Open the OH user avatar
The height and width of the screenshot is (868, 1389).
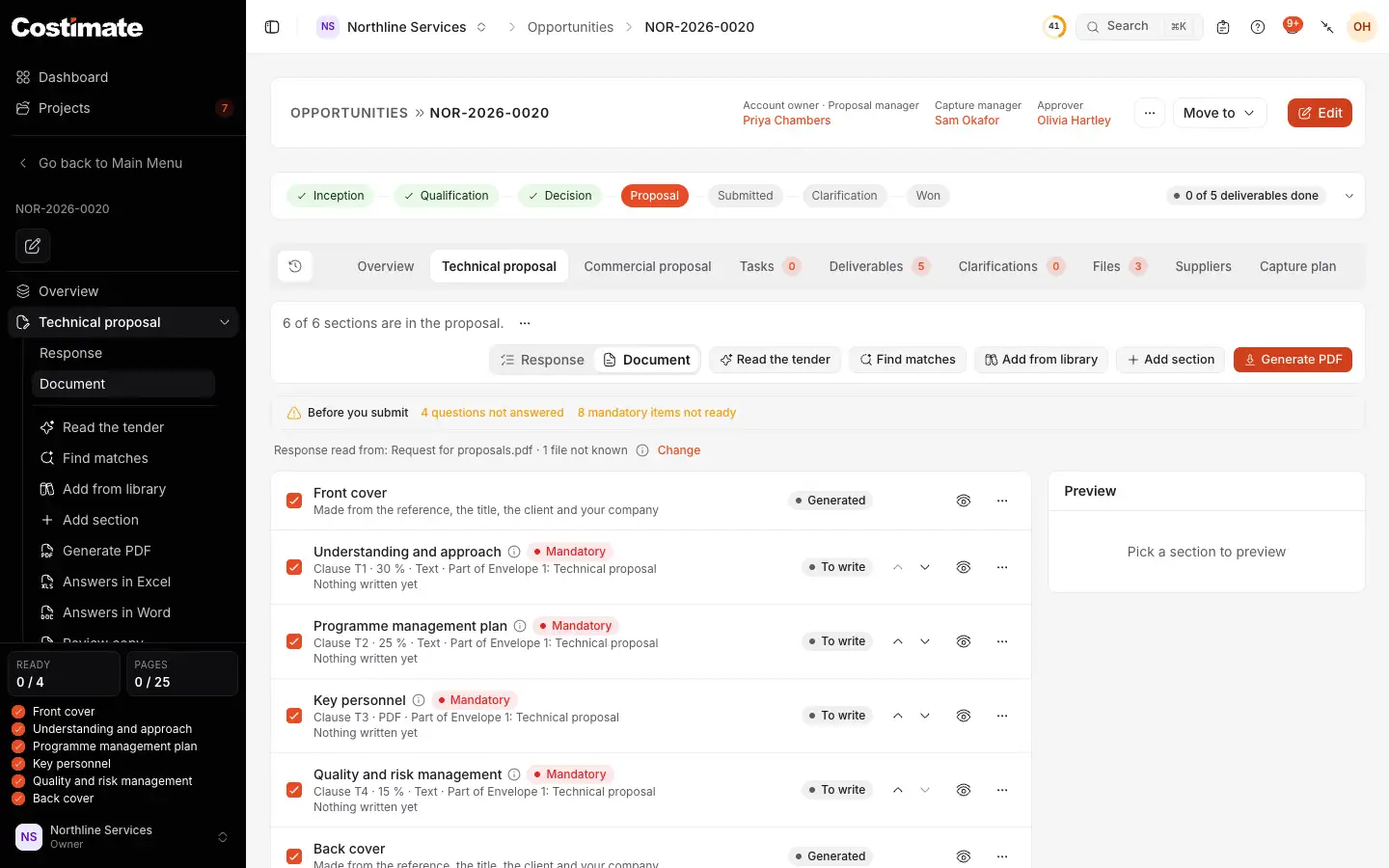[1362, 27]
